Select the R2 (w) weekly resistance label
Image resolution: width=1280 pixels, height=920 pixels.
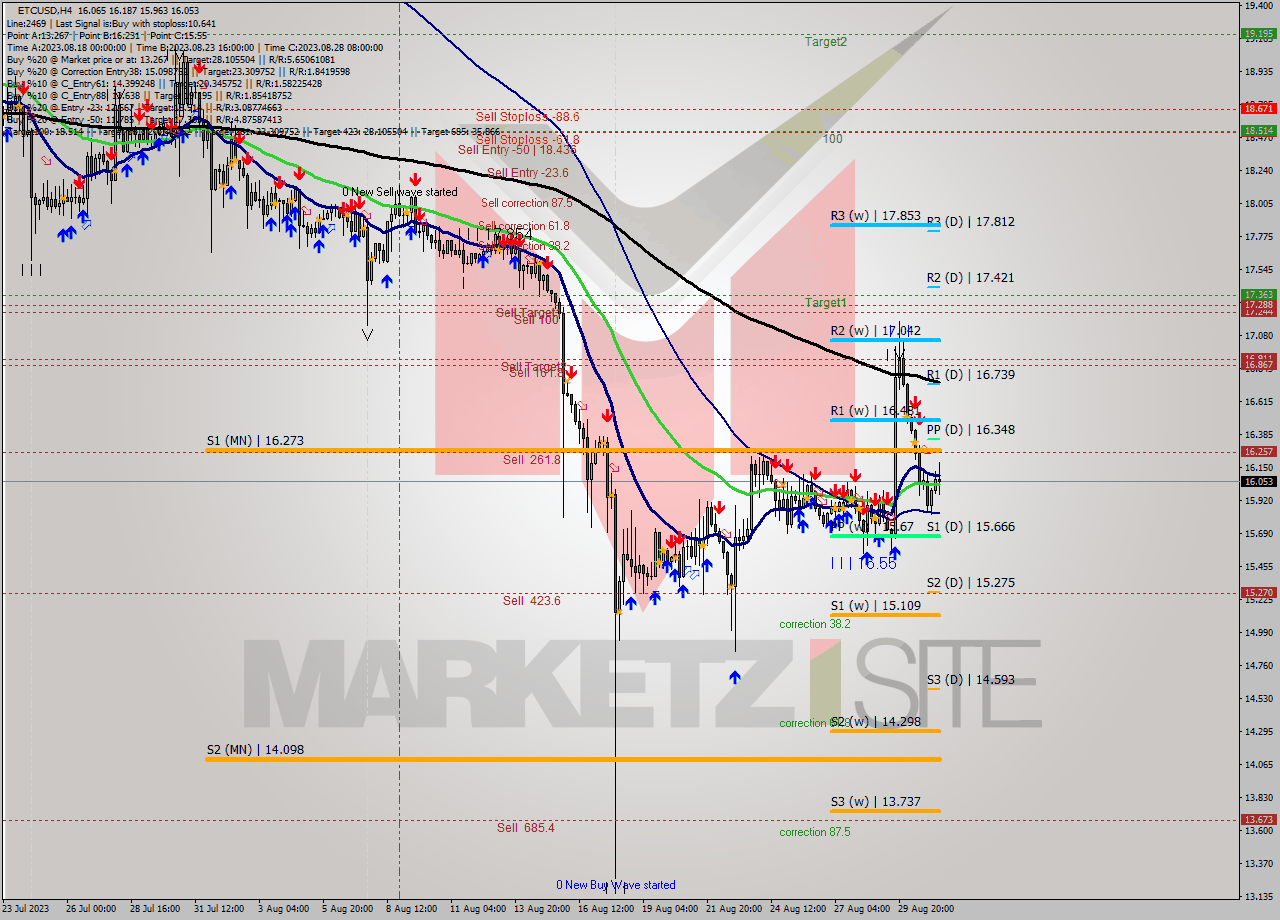875,331
